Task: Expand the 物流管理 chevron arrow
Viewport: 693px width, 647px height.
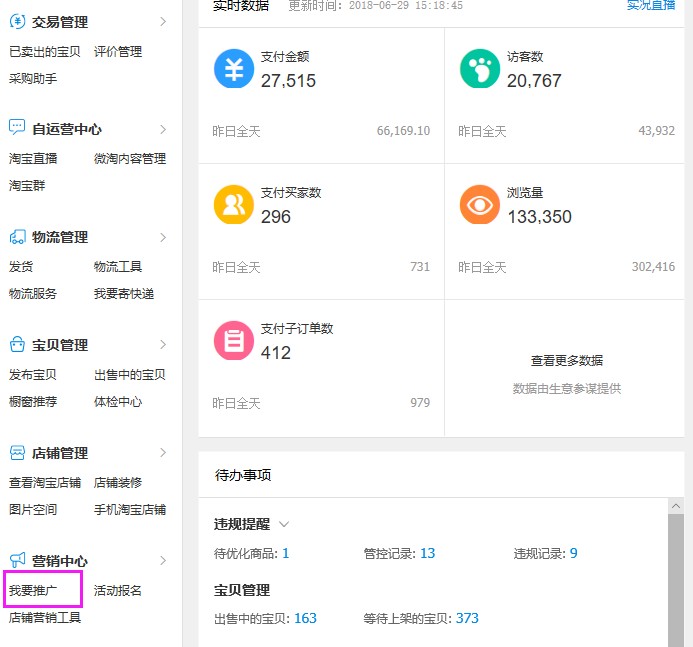Action: 163,237
